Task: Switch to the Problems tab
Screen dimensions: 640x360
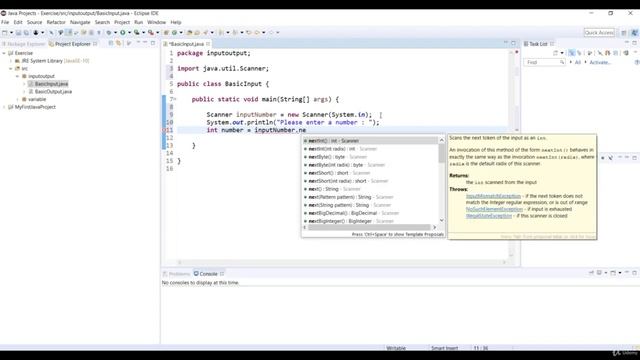Action: pos(176,274)
